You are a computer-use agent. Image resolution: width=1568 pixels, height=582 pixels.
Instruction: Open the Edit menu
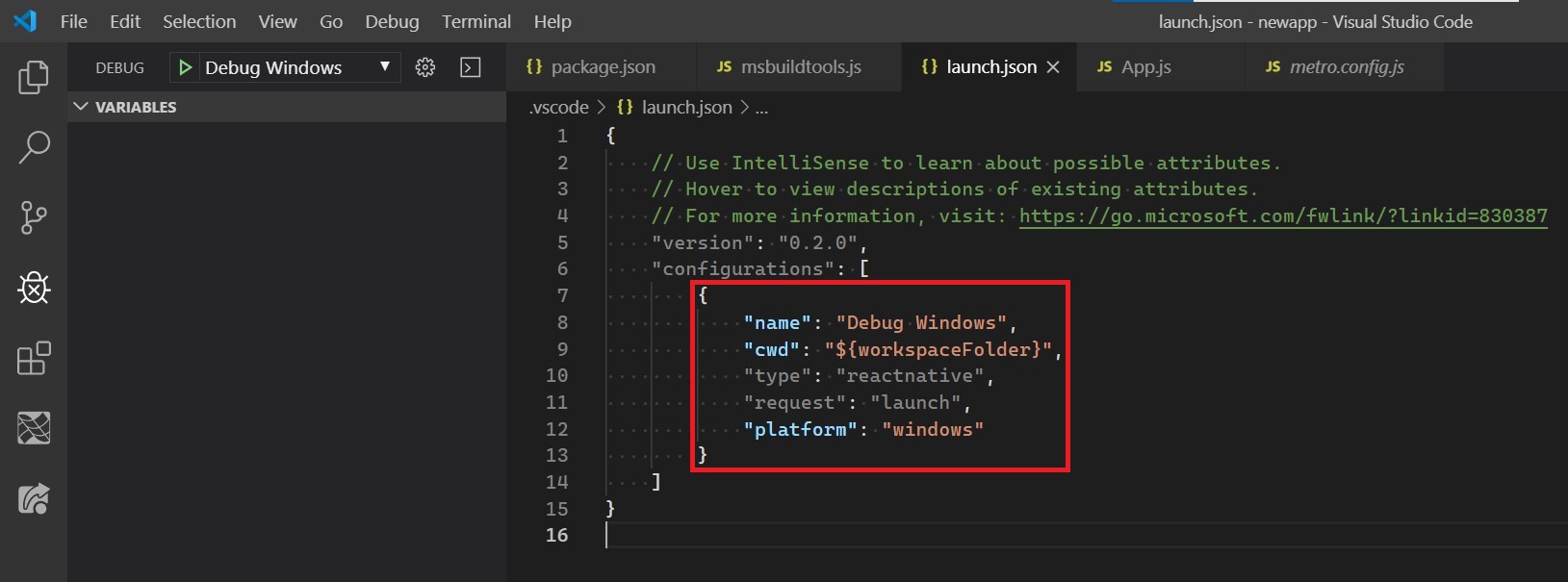[x=125, y=21]
